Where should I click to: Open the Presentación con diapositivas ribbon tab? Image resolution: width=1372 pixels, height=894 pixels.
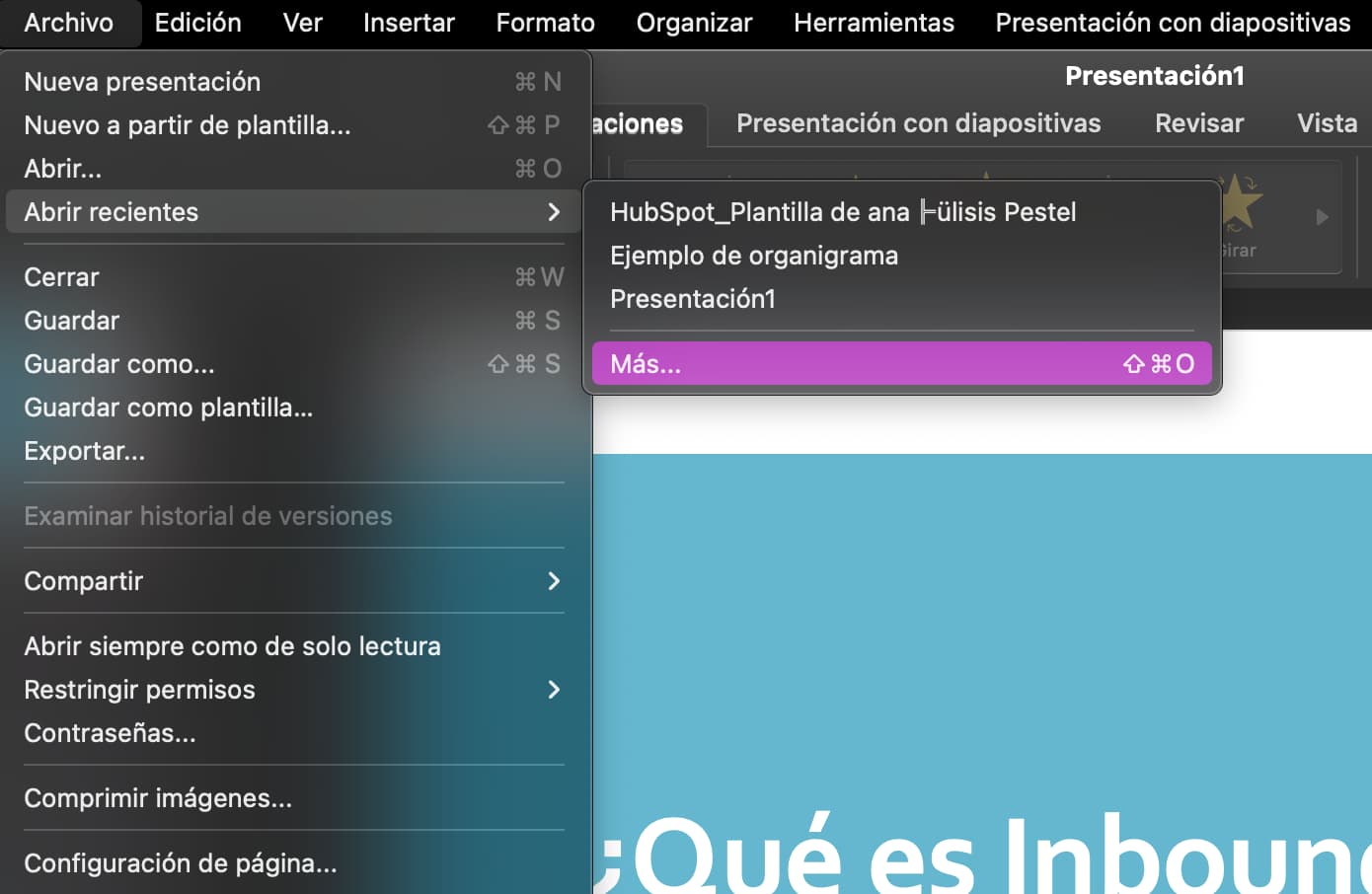coord(917,122)
